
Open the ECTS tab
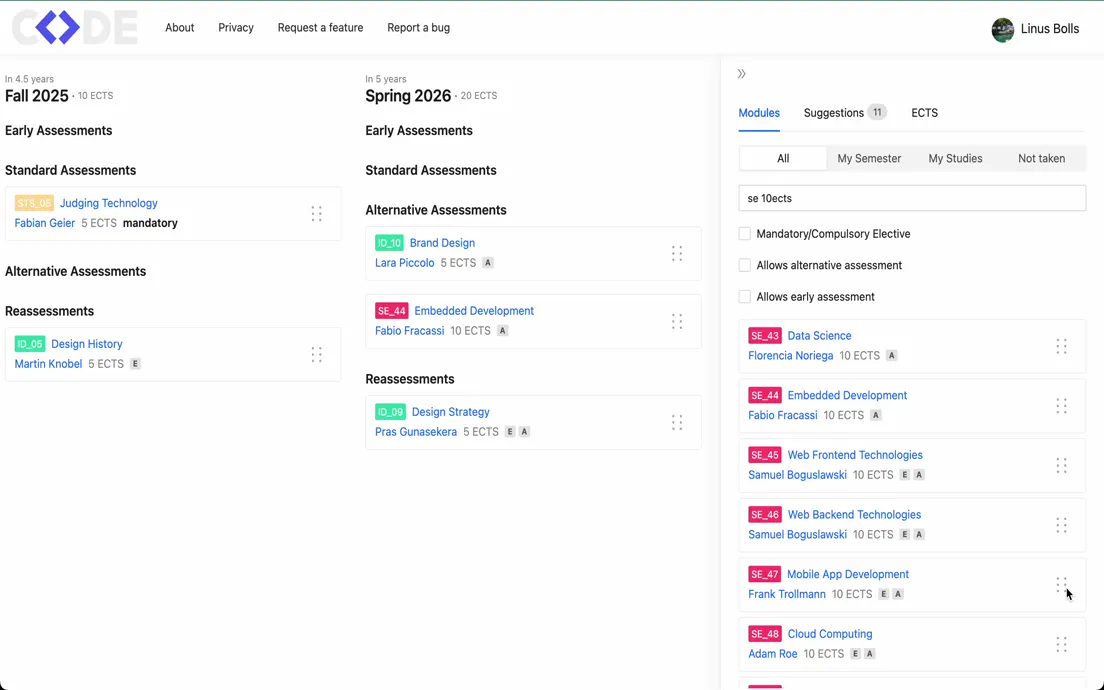(x=924, y=113)
